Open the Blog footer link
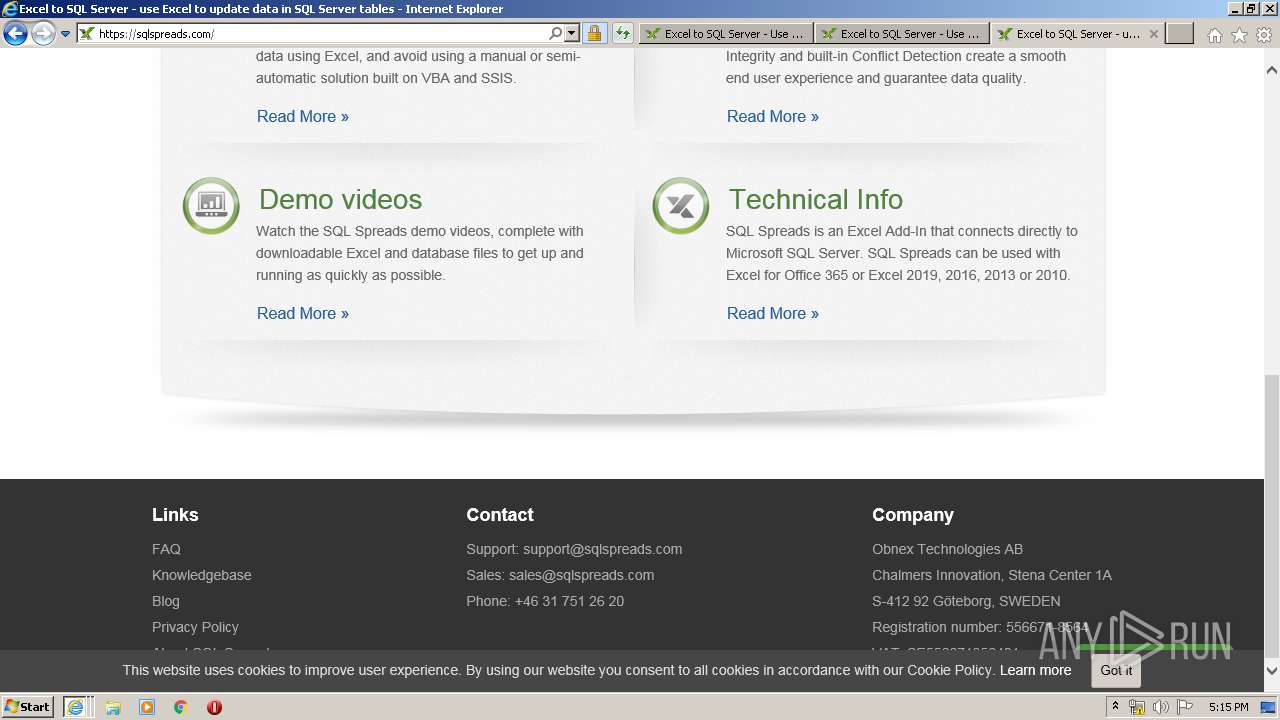 point(166,601)
